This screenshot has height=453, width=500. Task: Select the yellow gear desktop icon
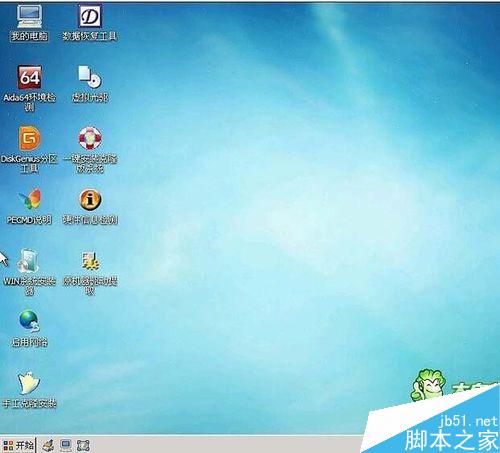(x=90, y=261)
